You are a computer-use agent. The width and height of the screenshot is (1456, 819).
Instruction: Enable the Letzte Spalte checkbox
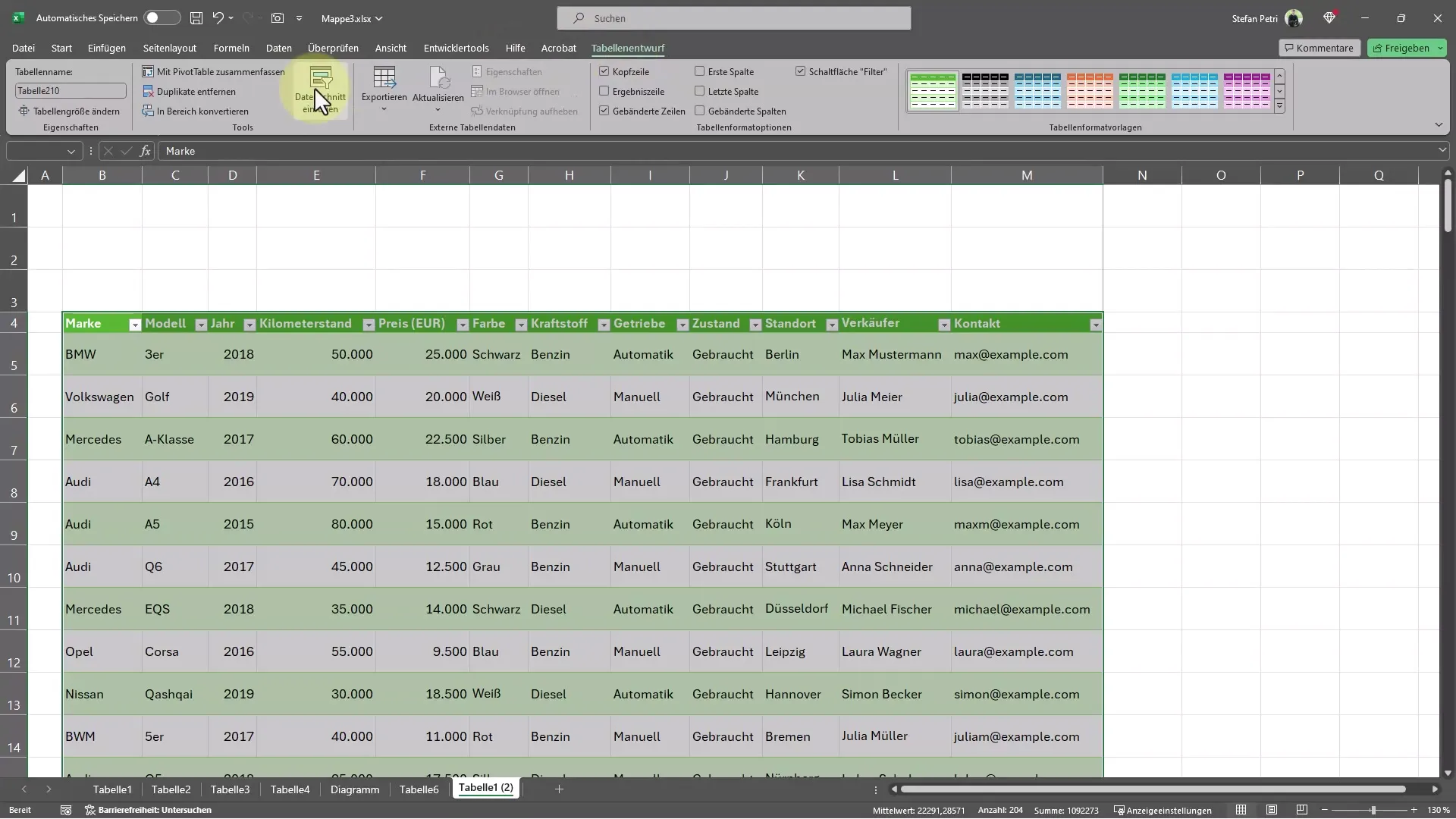click(x=700, y=91)
